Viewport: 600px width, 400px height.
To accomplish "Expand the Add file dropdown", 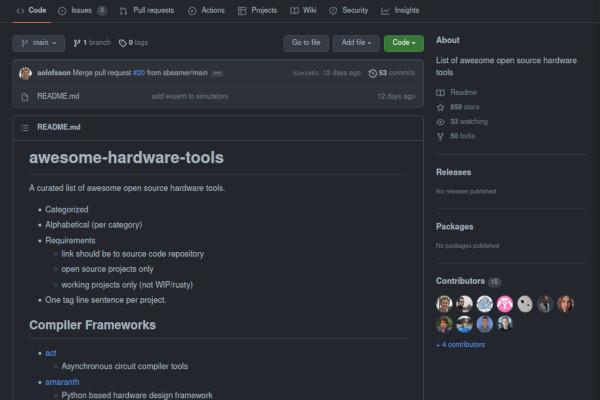I will click(x=356, y=43).
